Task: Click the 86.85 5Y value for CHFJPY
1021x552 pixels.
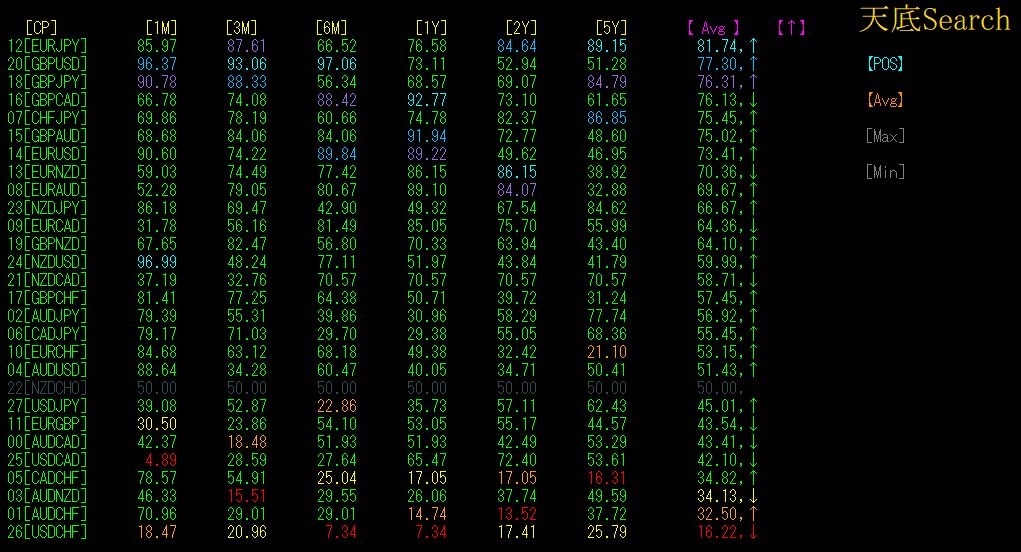Action: pos(607,118)
